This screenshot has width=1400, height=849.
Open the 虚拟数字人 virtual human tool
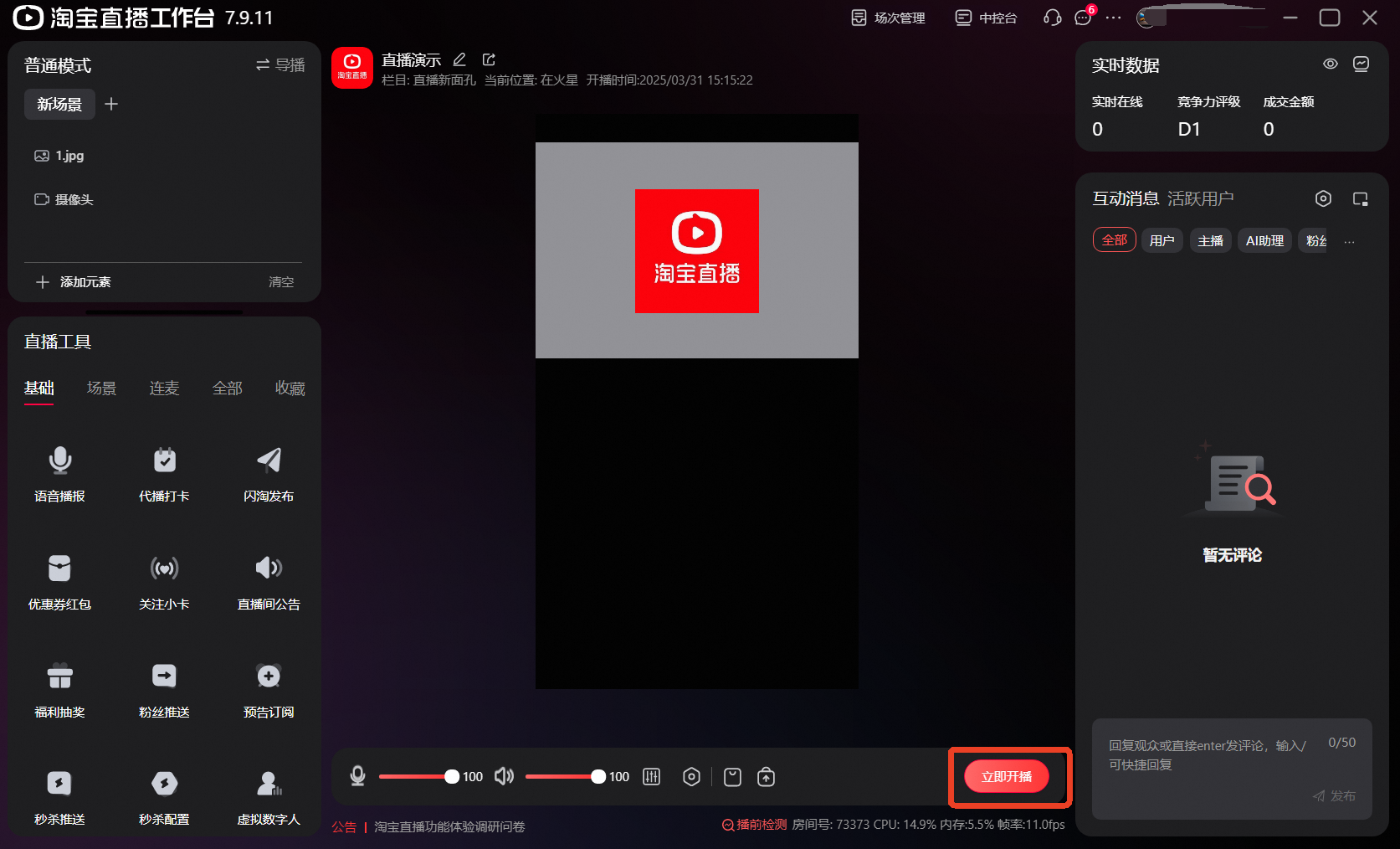(x=269, y=797)
